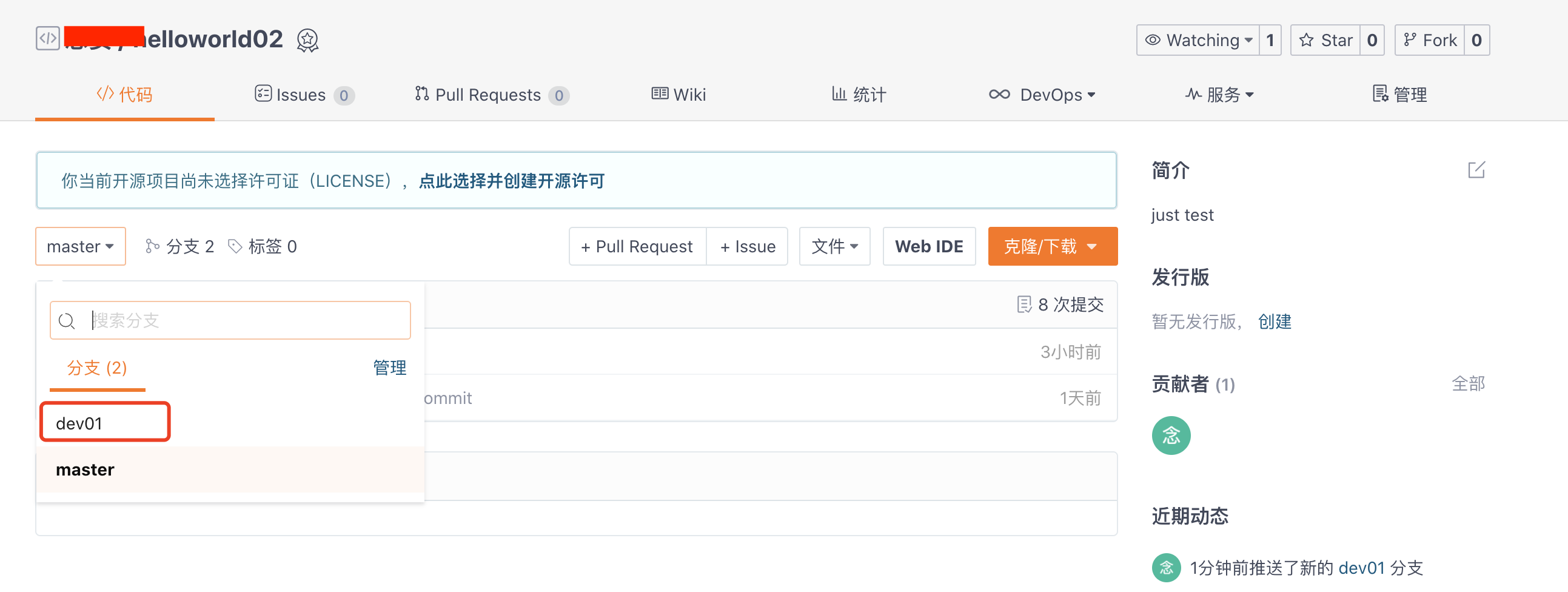Click the green contributor avatar under 贡献者

(1170, 436)
